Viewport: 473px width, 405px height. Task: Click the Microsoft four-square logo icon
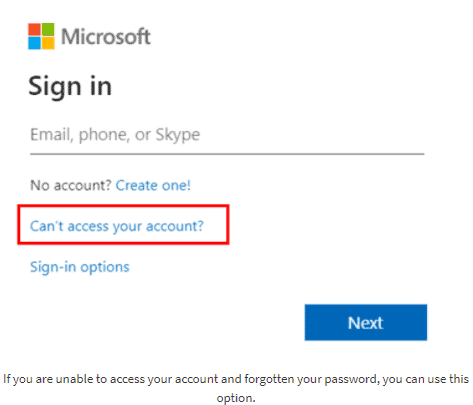pyautogui.click(x=41, y=36)
